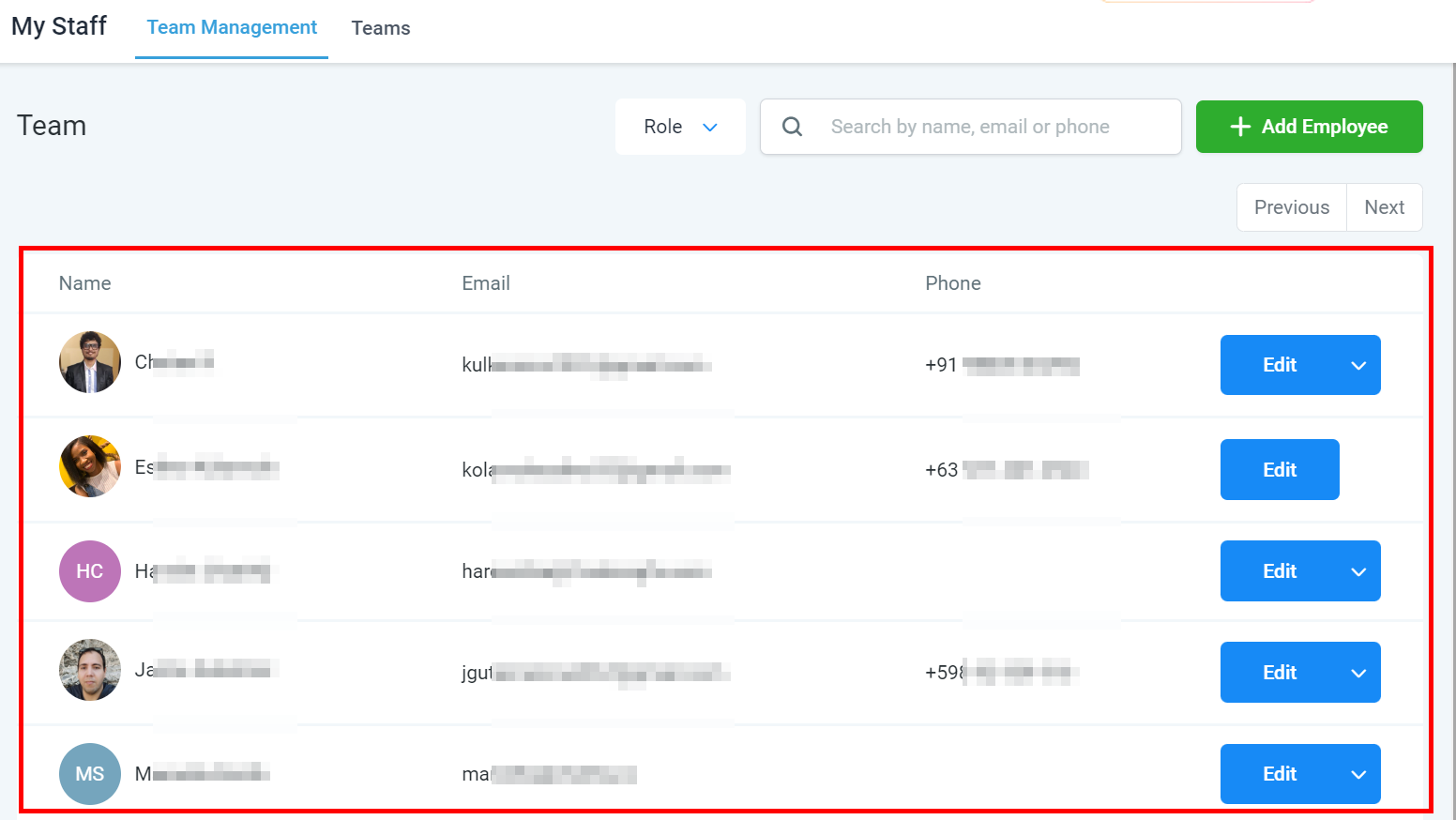The image size is (1456, 820).
Task: Switch to the Teams tab
Action: point(381,28)
